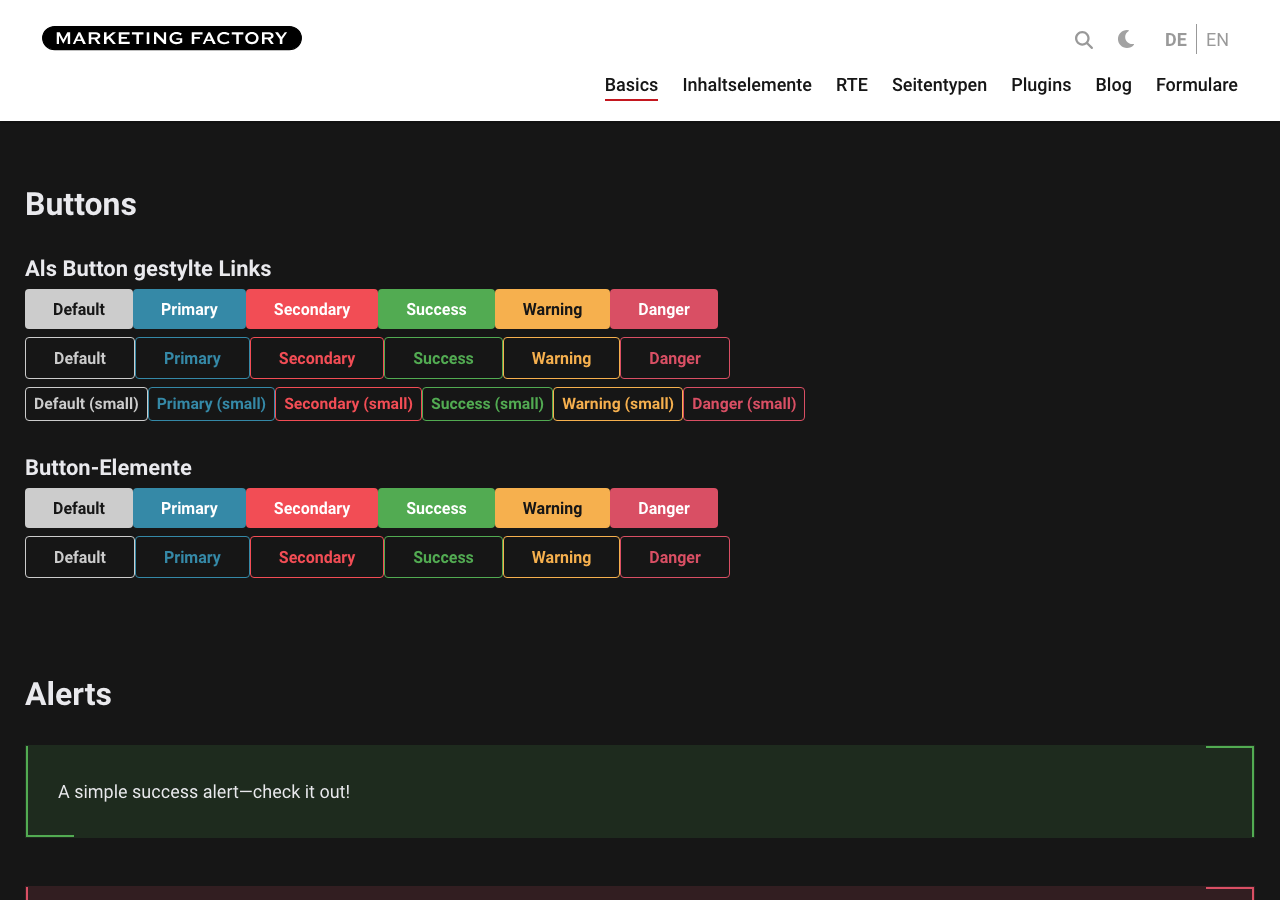Open the Basics menu
The image size is (1280, 900).
[x=631, y=85]
